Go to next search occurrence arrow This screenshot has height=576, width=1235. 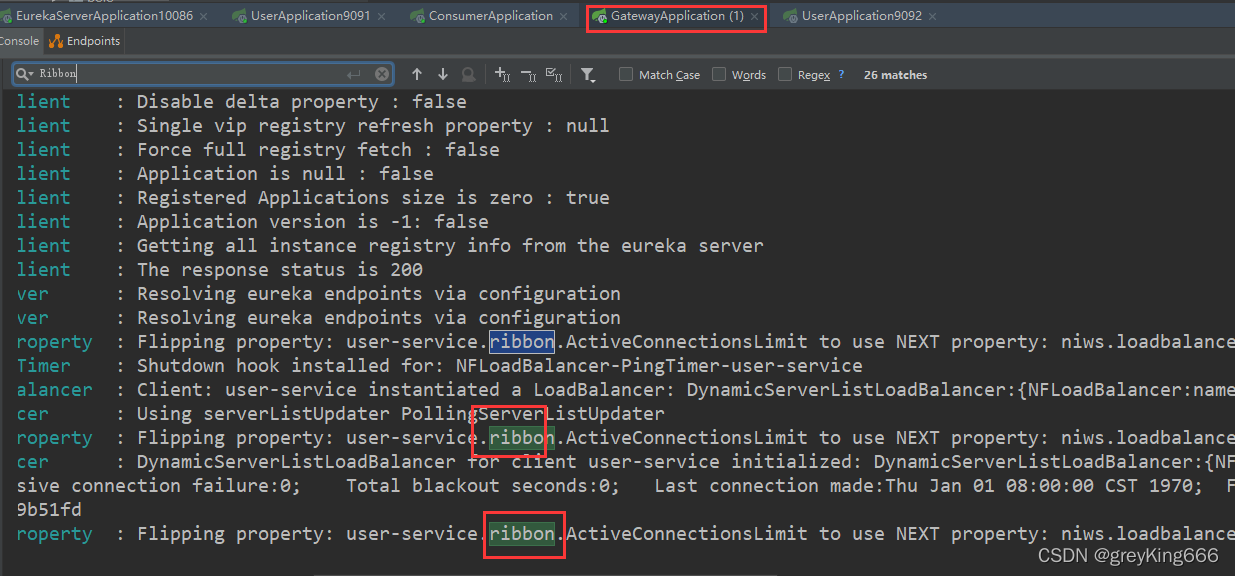pyautogui.click(x=443, y=74)
